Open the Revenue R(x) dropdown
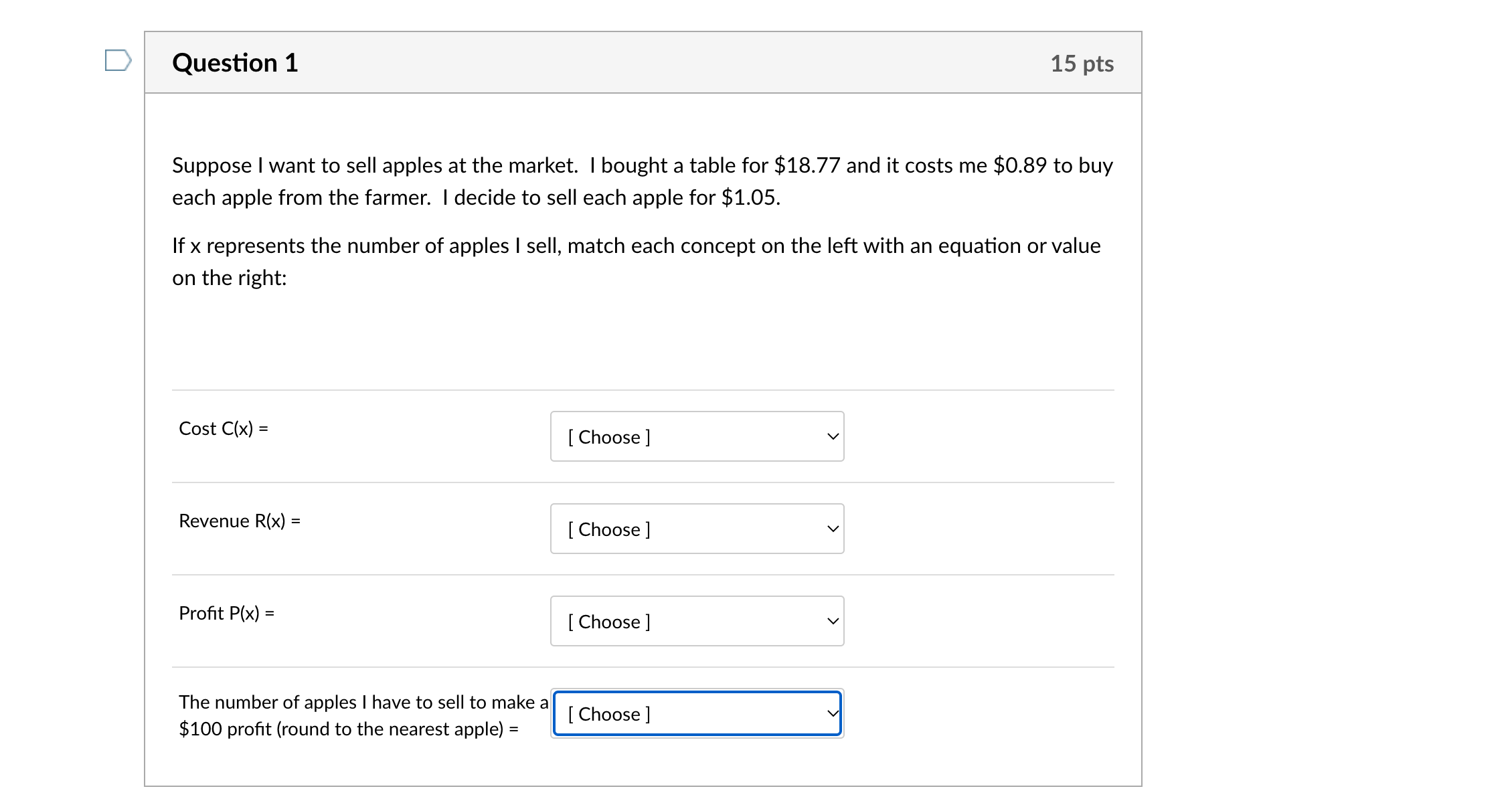Image resolution: width=1512 pixels, height=809 pixels. (x=697, y=529)
